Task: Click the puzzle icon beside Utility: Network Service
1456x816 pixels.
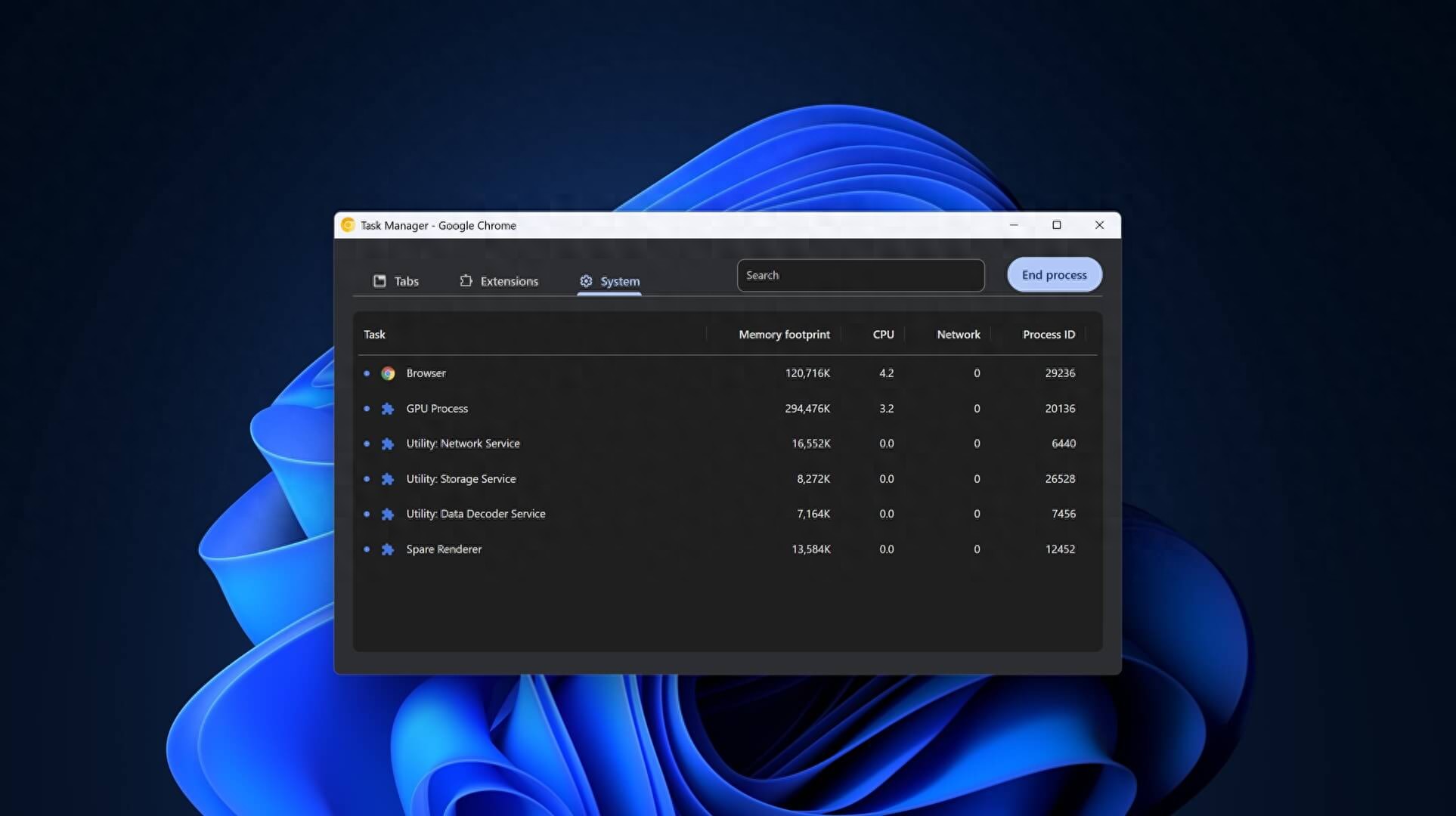Action: click(388, 444)
